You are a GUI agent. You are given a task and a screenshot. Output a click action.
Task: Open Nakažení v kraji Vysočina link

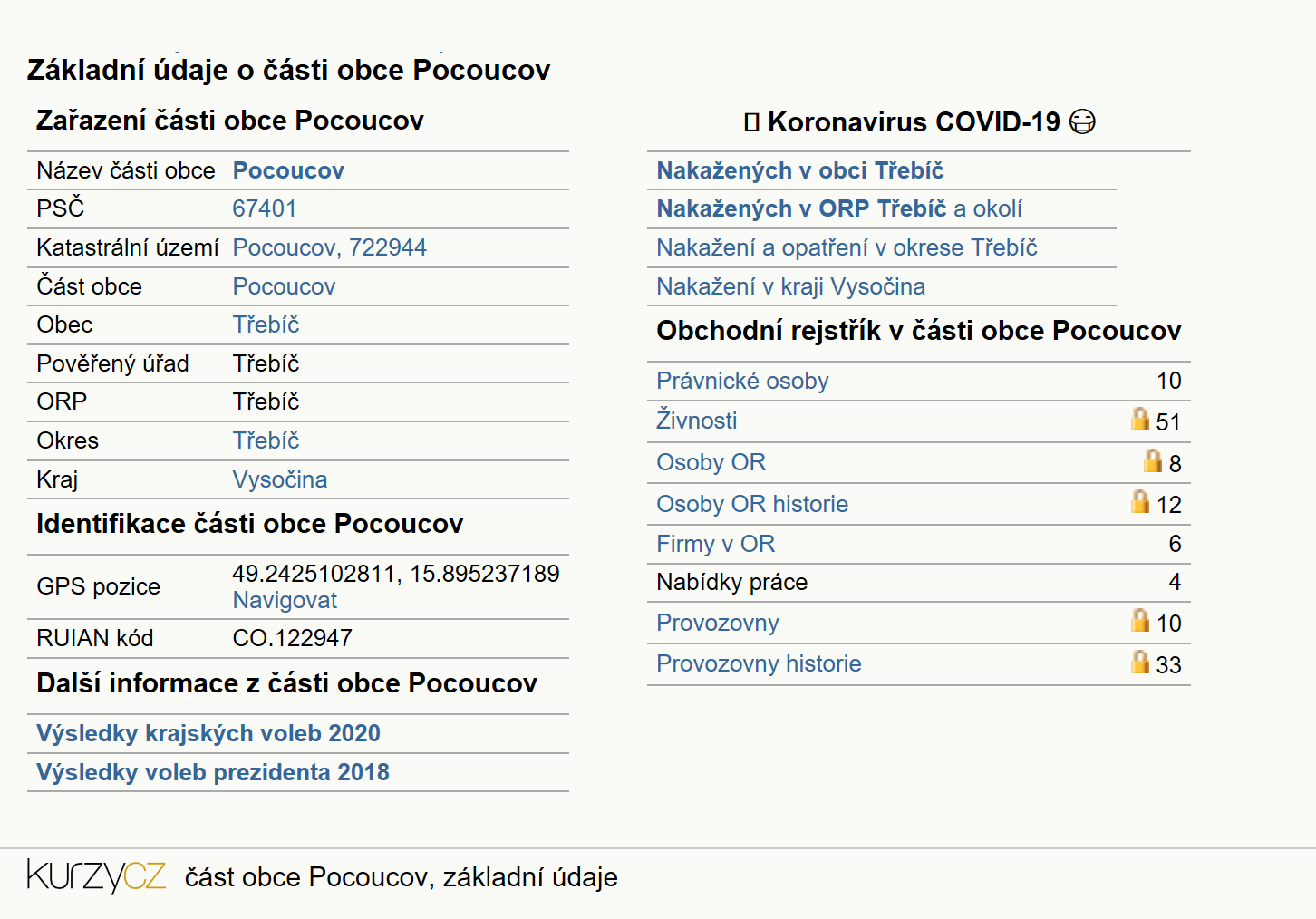(x=791, y=286)
